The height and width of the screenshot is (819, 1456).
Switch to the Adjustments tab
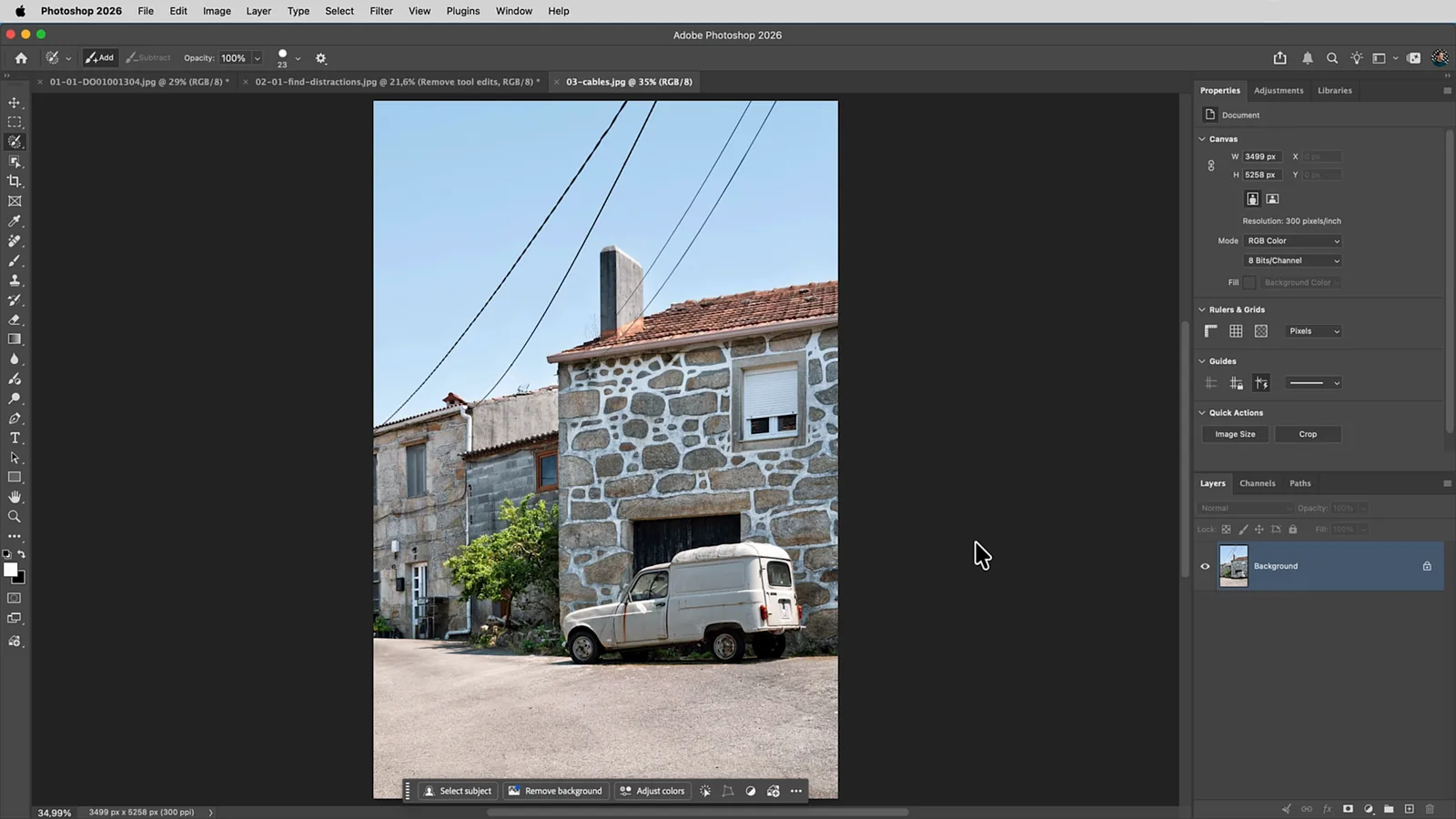tap(1278, 90)
